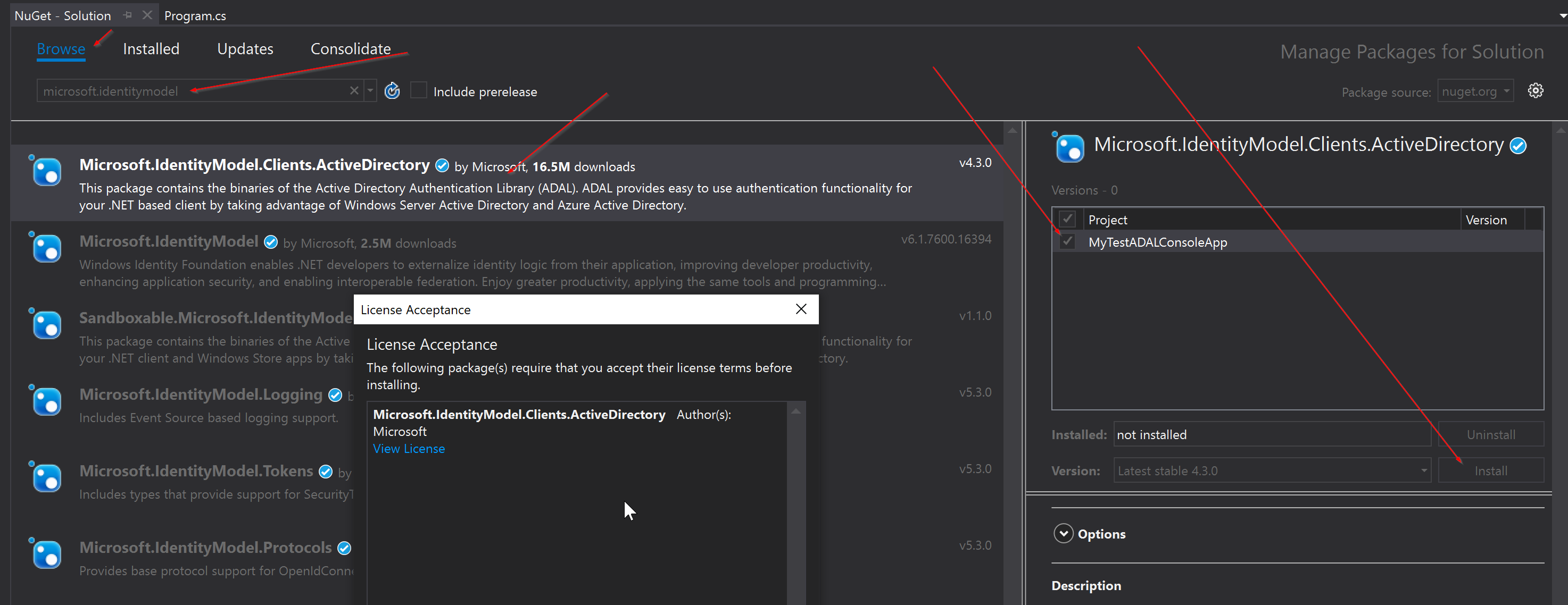Switch to the Updates tab
This screenshot has height=605, width=1568.
245,49
